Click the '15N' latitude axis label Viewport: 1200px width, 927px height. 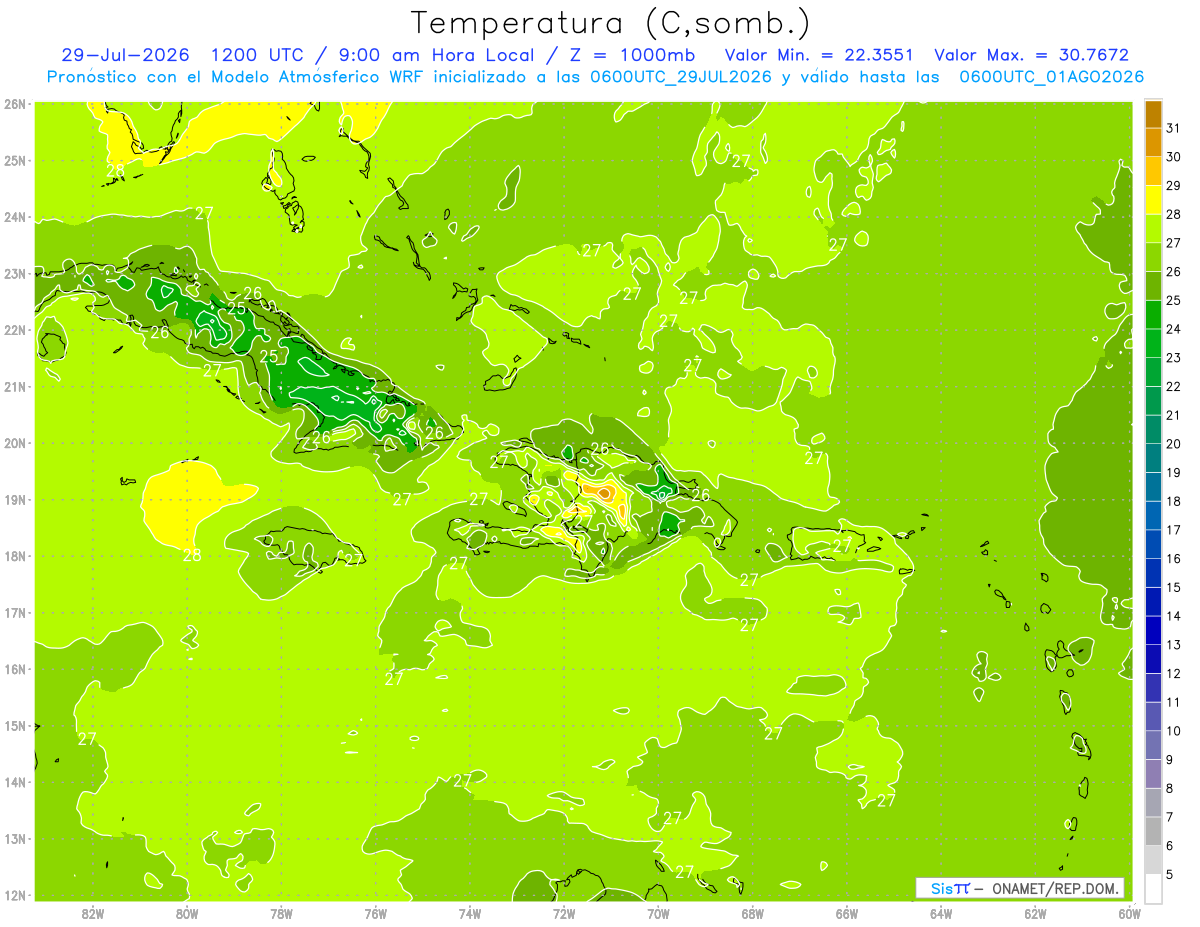click(x=15, y=725)
